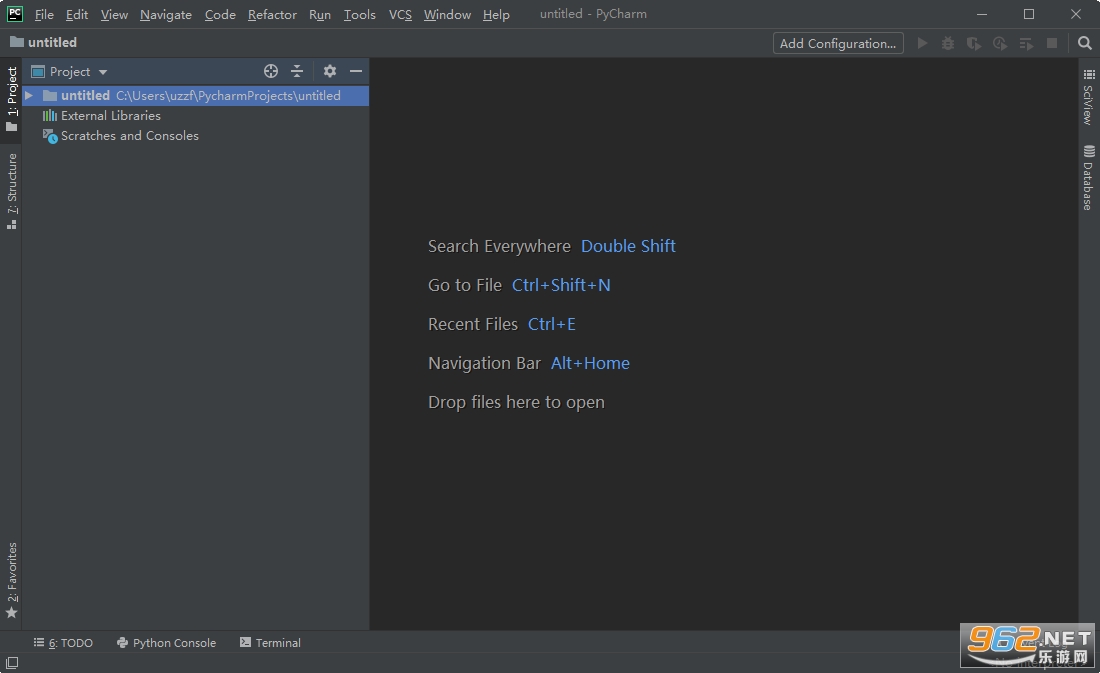This screenshot has width=1100, height=673.
Task: Click the Concurrency diagram run icon
Action: pyautogui.click(x=1026, y=44)
